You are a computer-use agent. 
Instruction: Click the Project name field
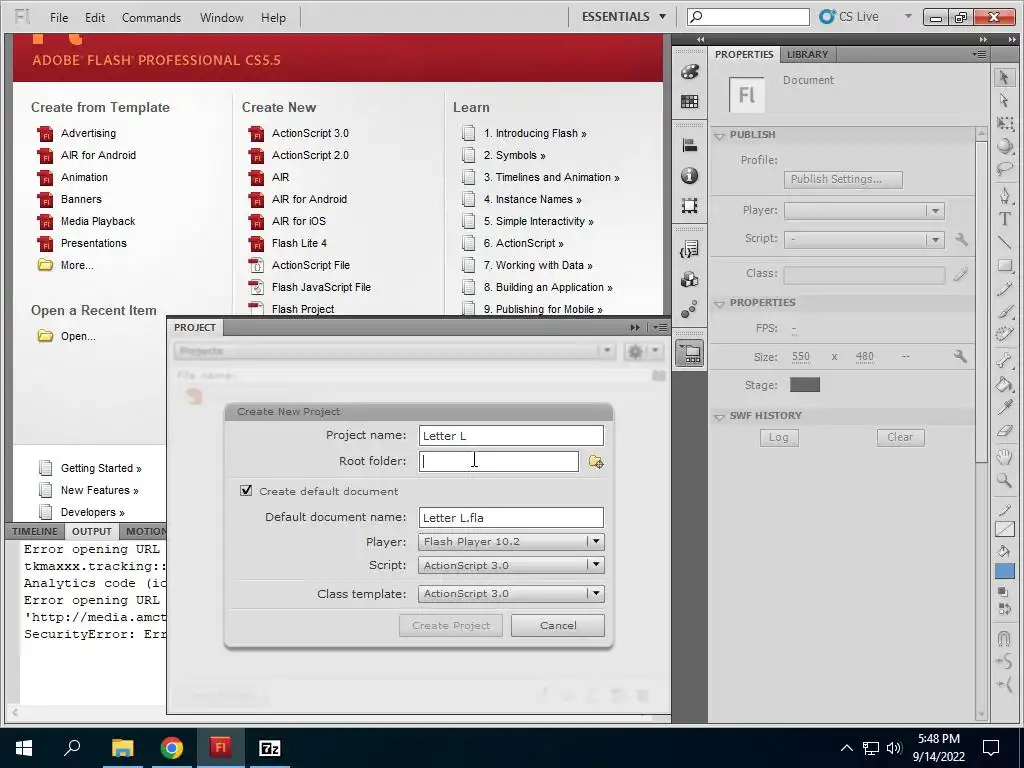point(511,436)
